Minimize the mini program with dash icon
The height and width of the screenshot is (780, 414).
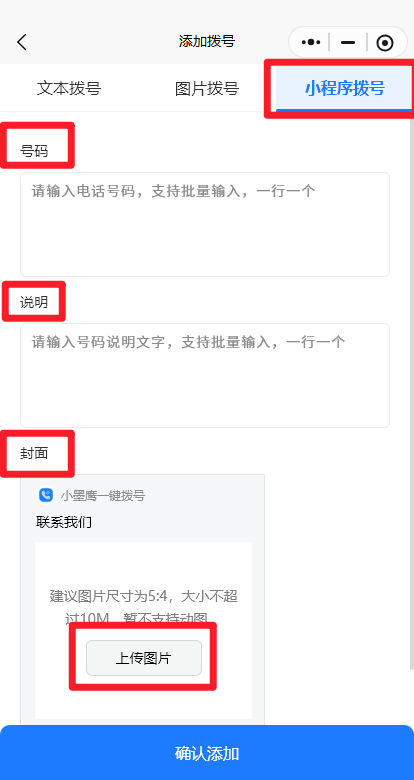point(348,43)
